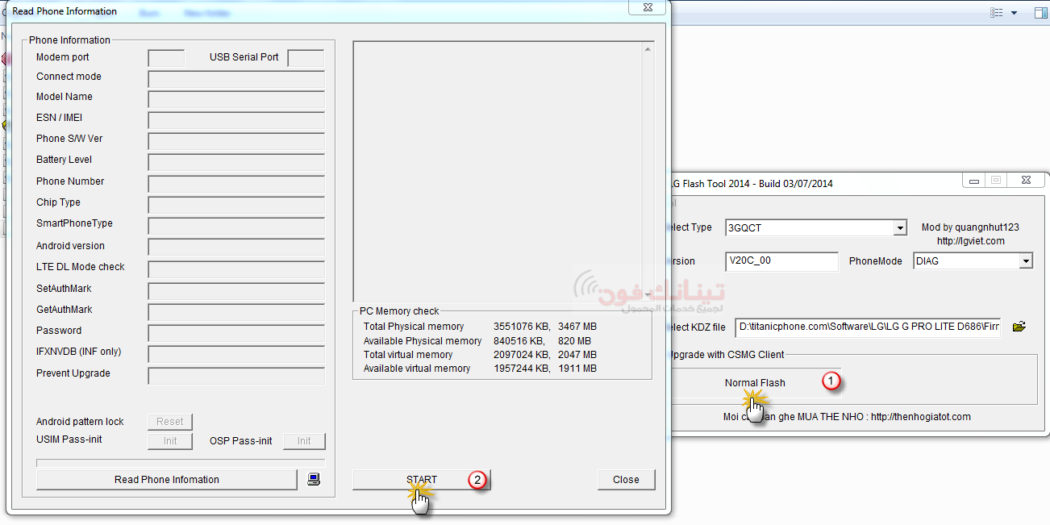1050x525 pixels.
Task: Click the 'Android pattern lock' label
Action: click(80, 422)
